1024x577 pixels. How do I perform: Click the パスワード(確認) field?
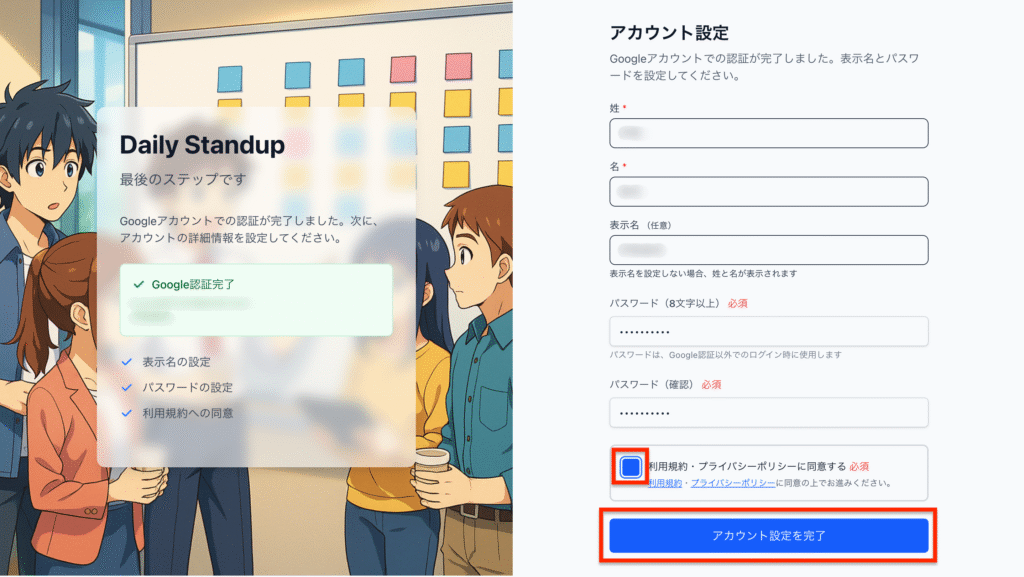click(x=769, y=413)
